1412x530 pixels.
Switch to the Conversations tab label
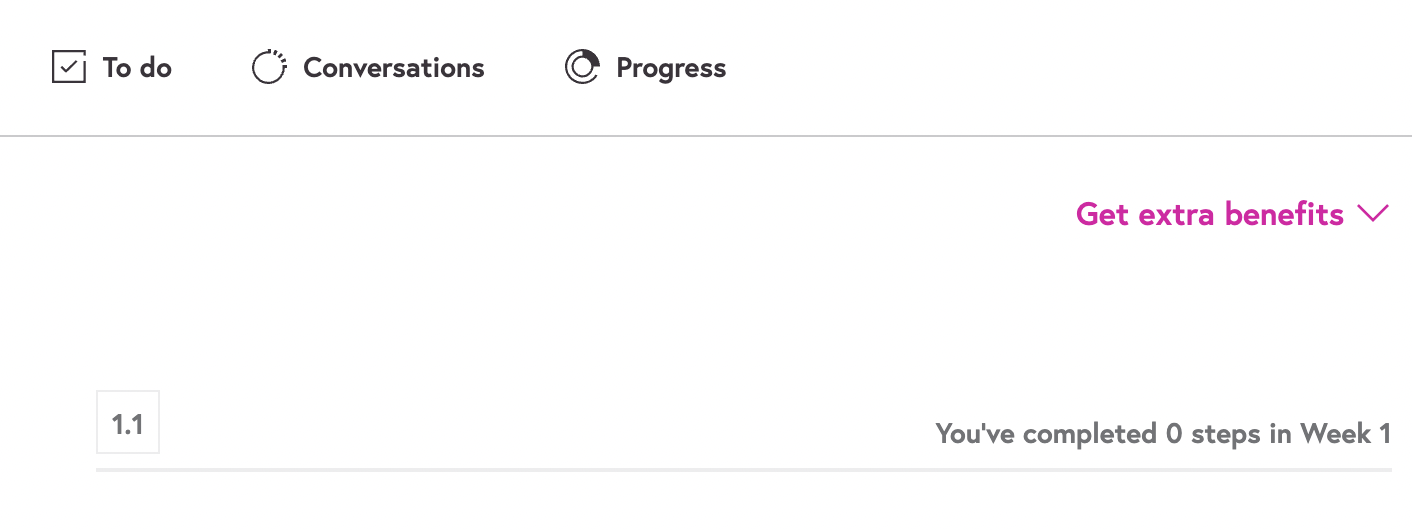click(393, 68)
